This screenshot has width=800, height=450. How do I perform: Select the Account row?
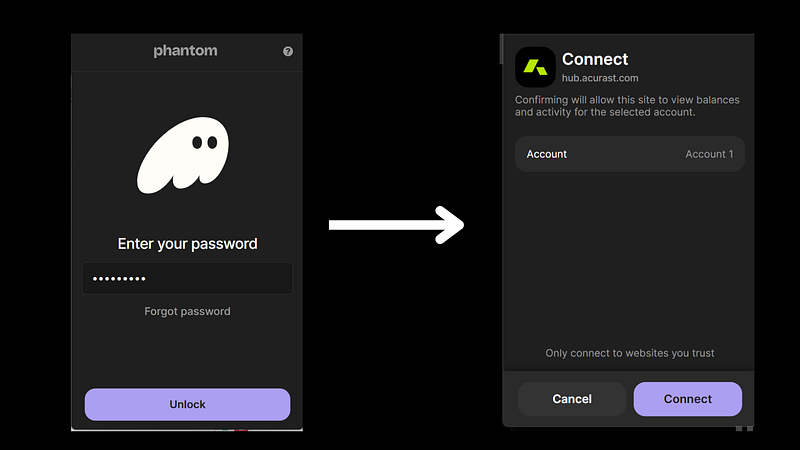click(x=629, y=154)
